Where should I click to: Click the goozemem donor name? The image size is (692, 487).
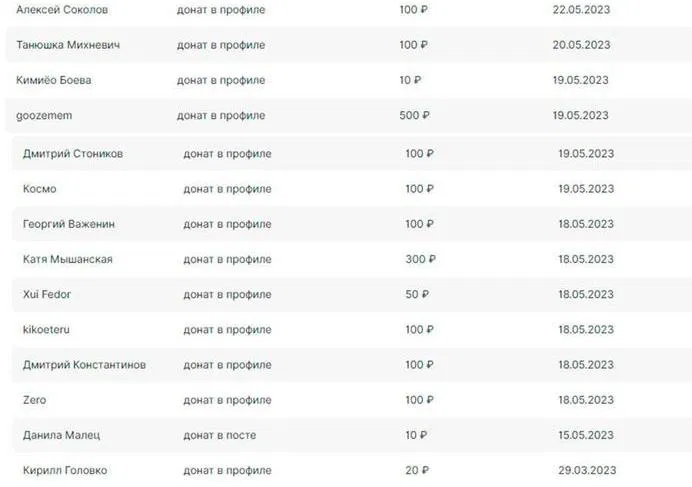click(x=44, y=115)
